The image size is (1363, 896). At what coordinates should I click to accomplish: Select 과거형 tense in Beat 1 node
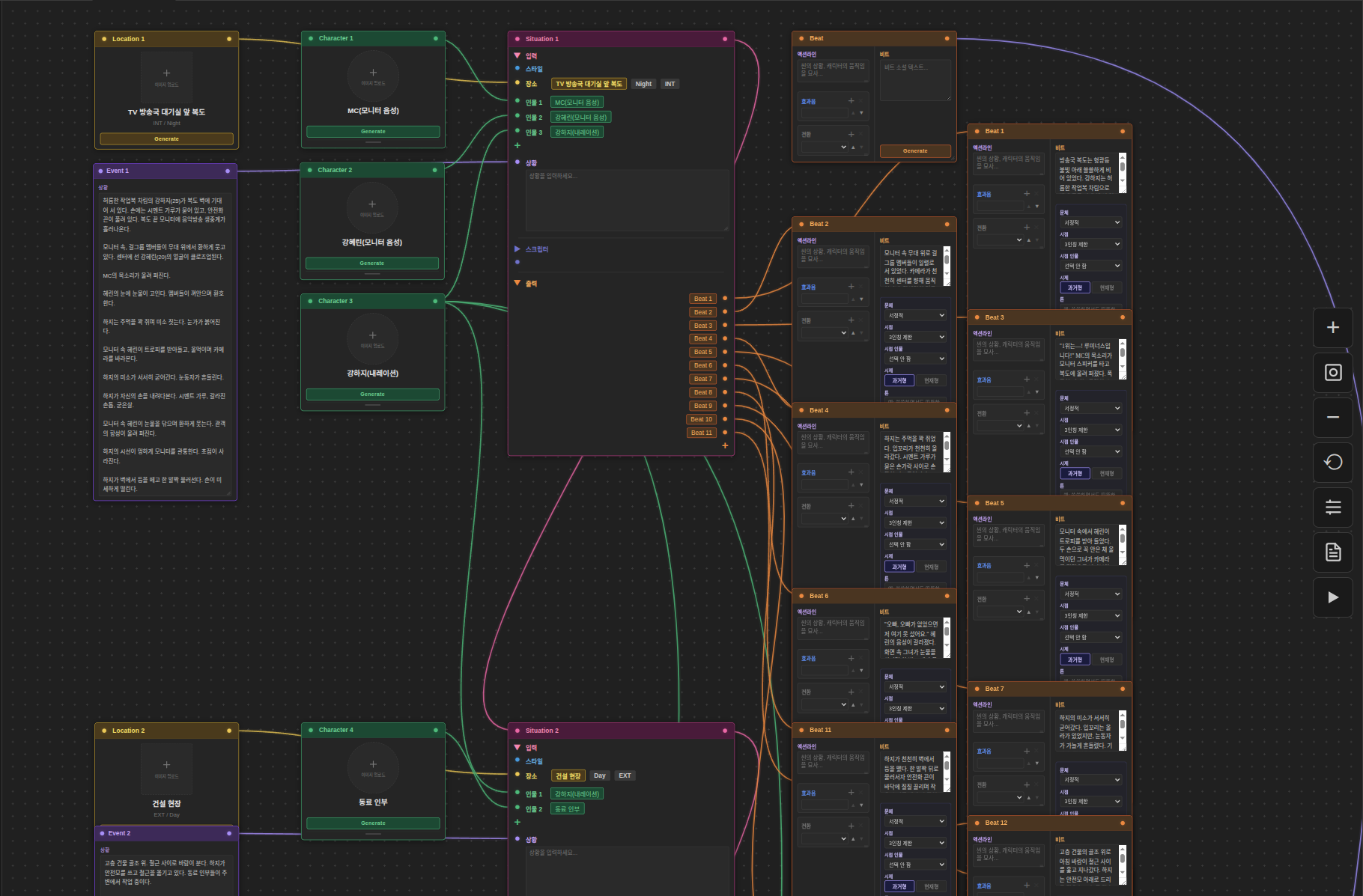pyautogui.click(x=1075, y=287)
